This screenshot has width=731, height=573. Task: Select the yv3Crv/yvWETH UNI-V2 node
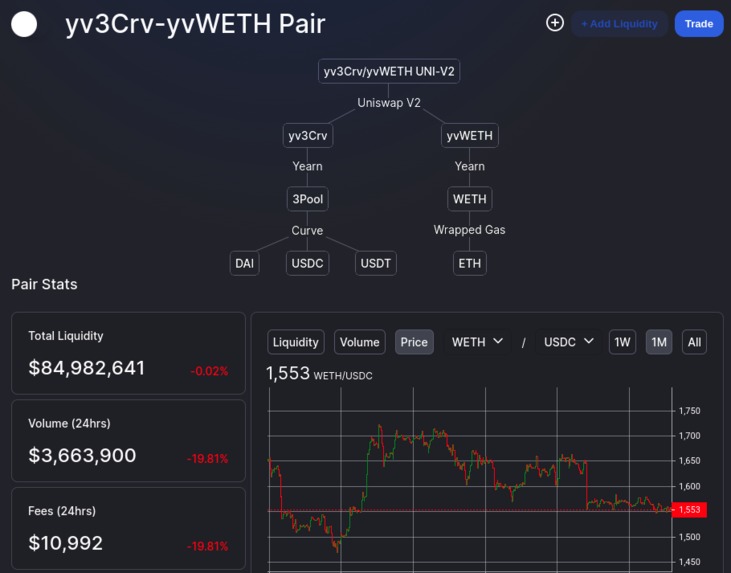tap(389, 71)
